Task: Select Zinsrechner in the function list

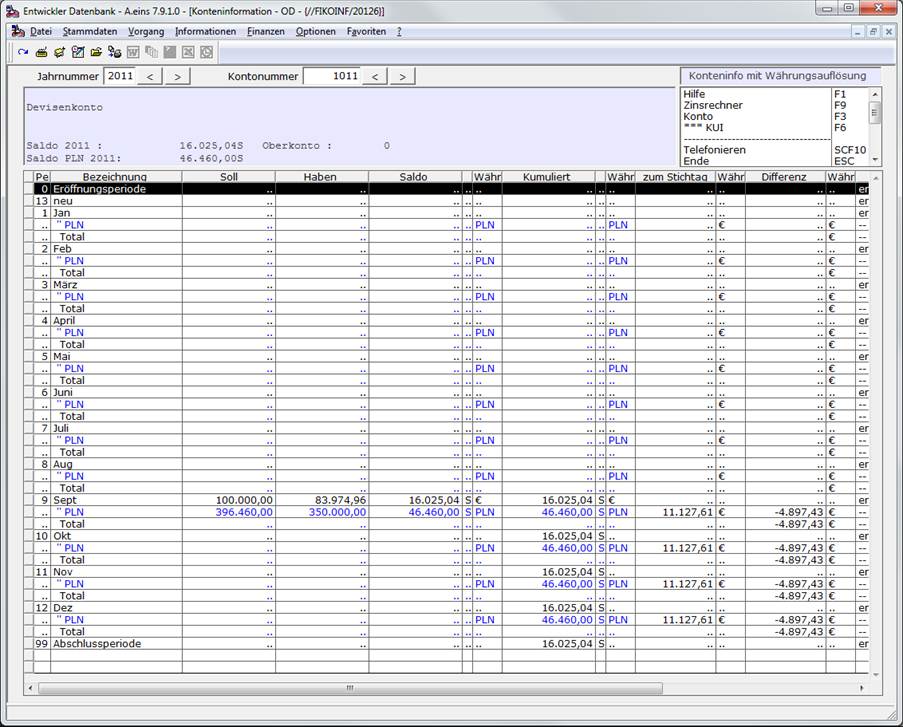Action: click(x=713, y=105)
